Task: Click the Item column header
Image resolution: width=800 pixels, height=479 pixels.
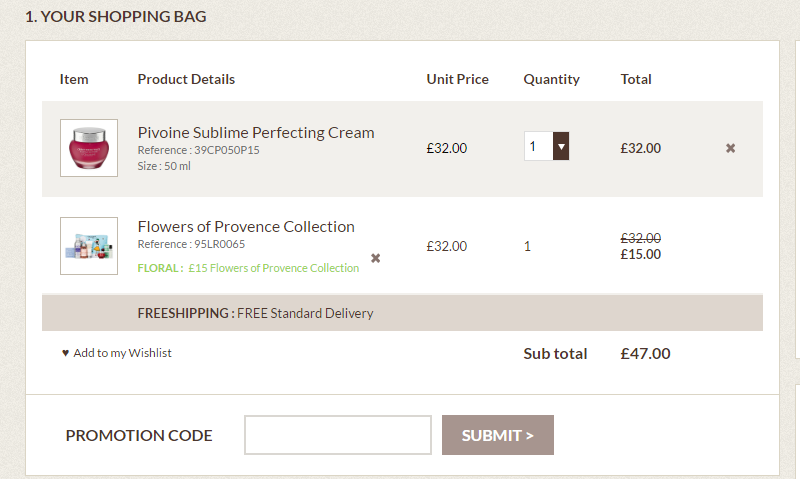Action: (x=74, y=79)
